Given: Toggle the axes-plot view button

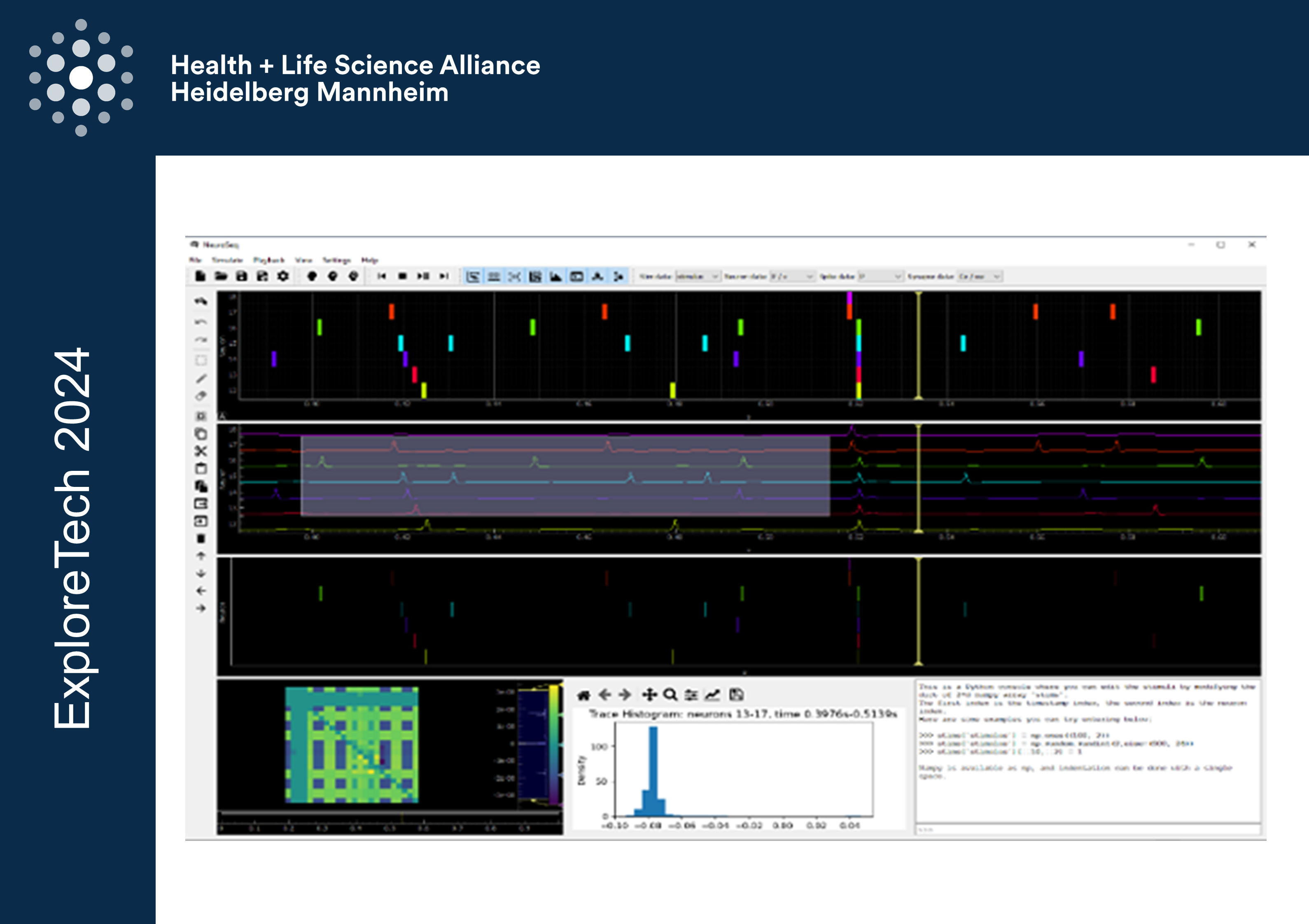Looking at the screenshot, I should (473, 277).
